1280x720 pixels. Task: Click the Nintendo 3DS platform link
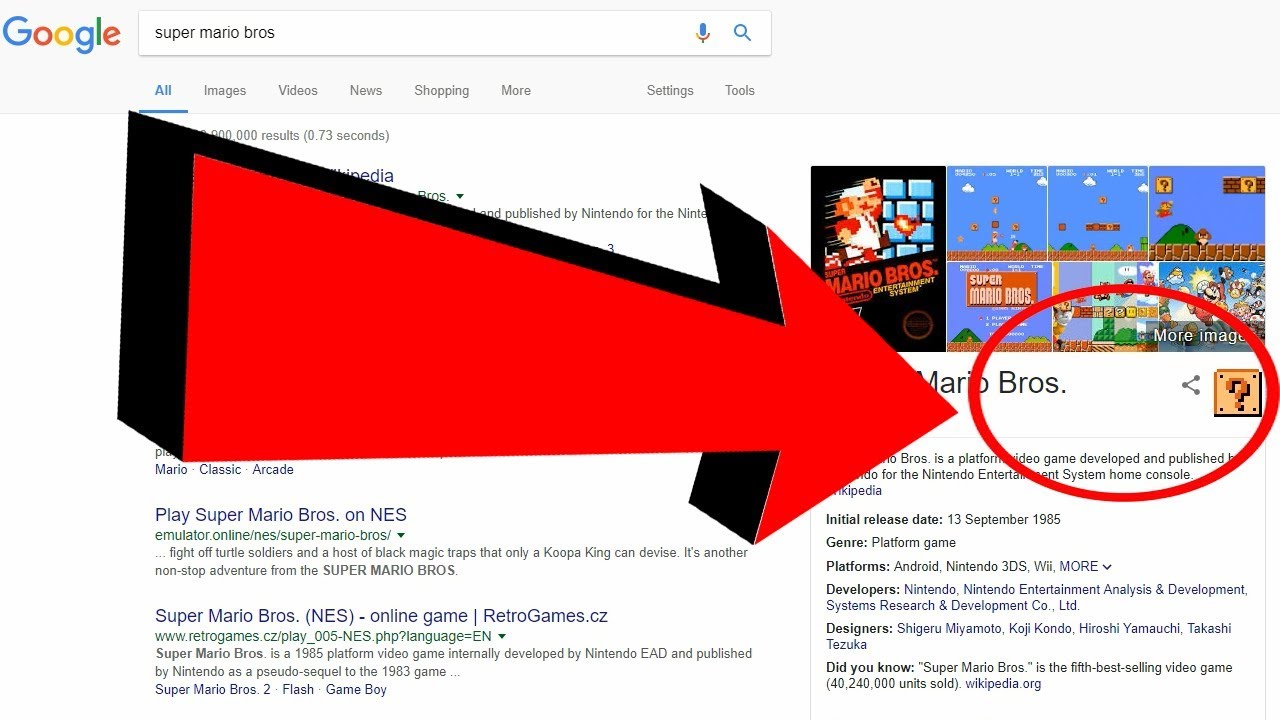point(986,566)
